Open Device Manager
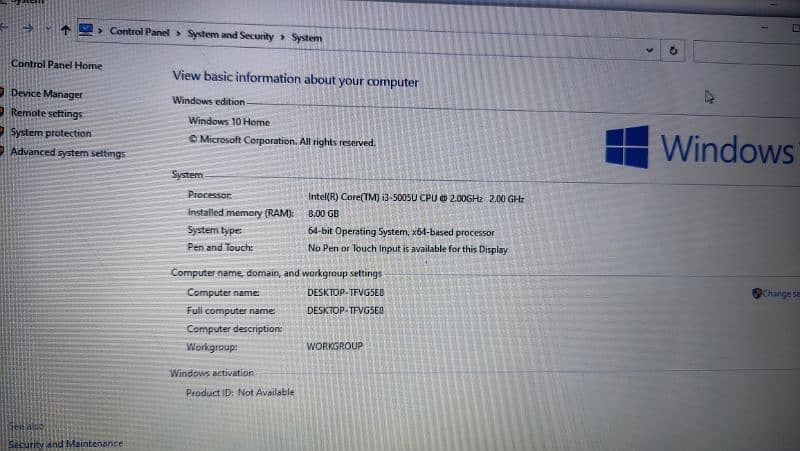The width and height of the screenshot is (800, 451). click(46, 93)
